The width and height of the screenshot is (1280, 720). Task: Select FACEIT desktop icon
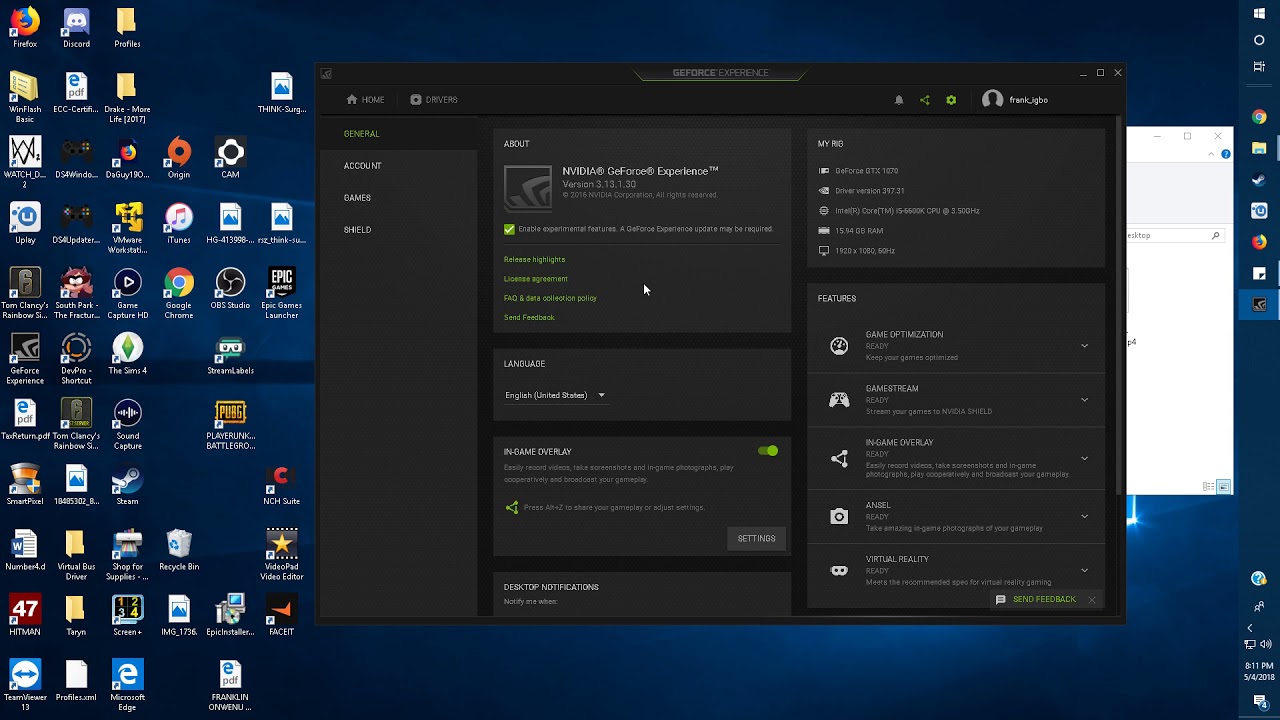(282, 615)
